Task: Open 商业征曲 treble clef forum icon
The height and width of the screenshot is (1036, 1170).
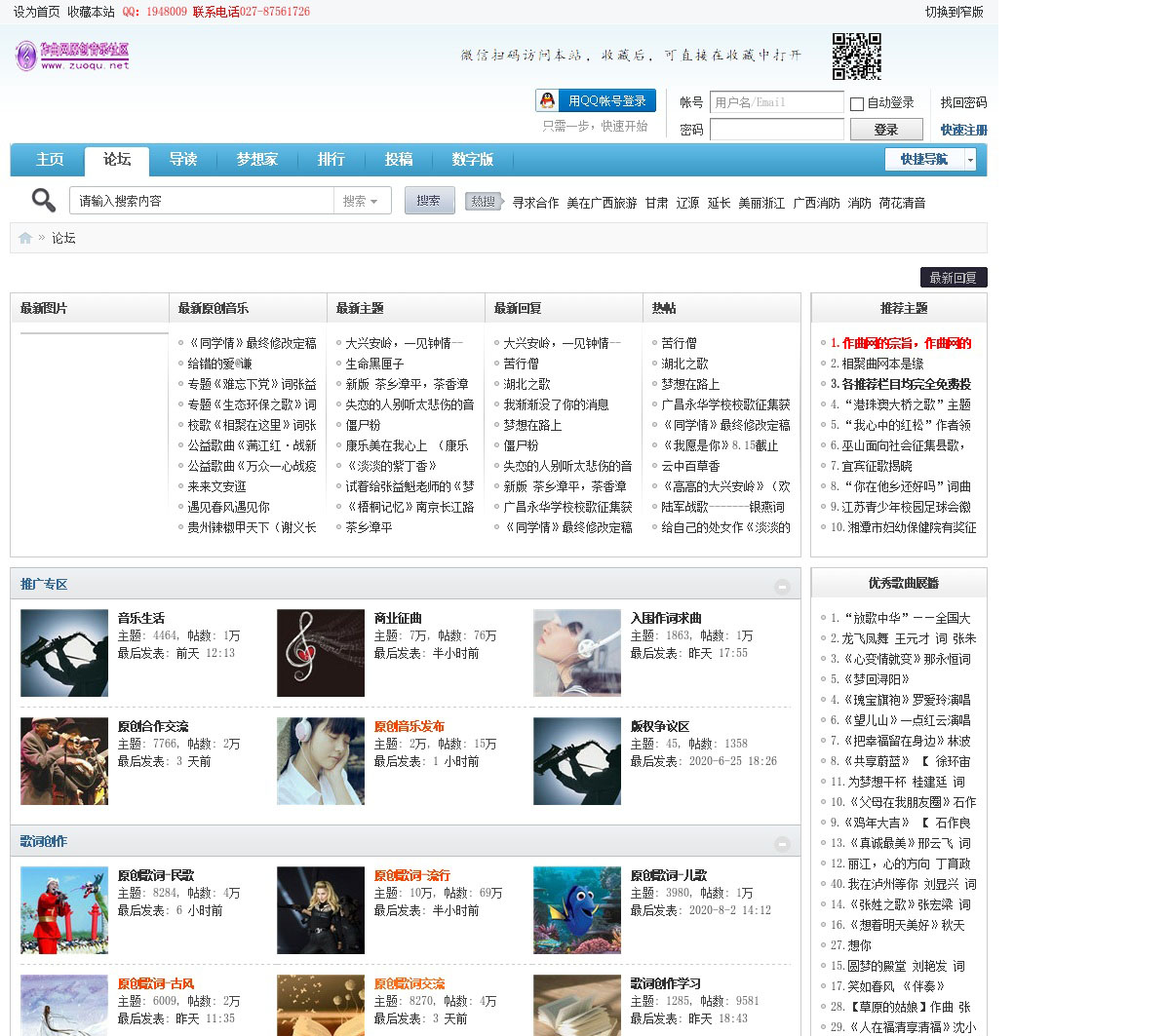Action: tap(320, 653)
